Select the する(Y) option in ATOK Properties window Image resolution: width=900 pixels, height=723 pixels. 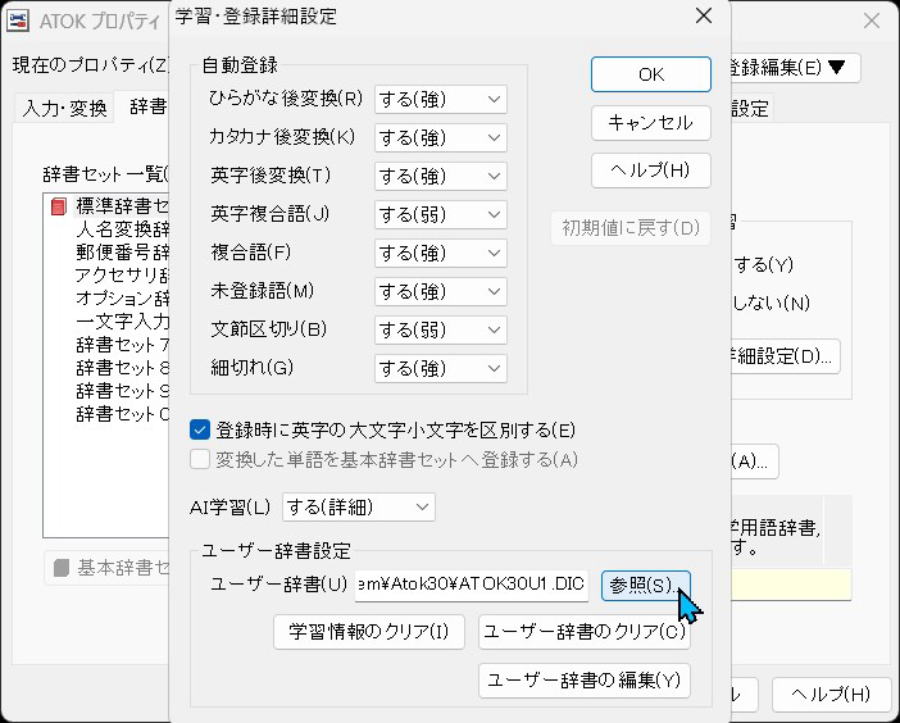(x=763, y=265)
